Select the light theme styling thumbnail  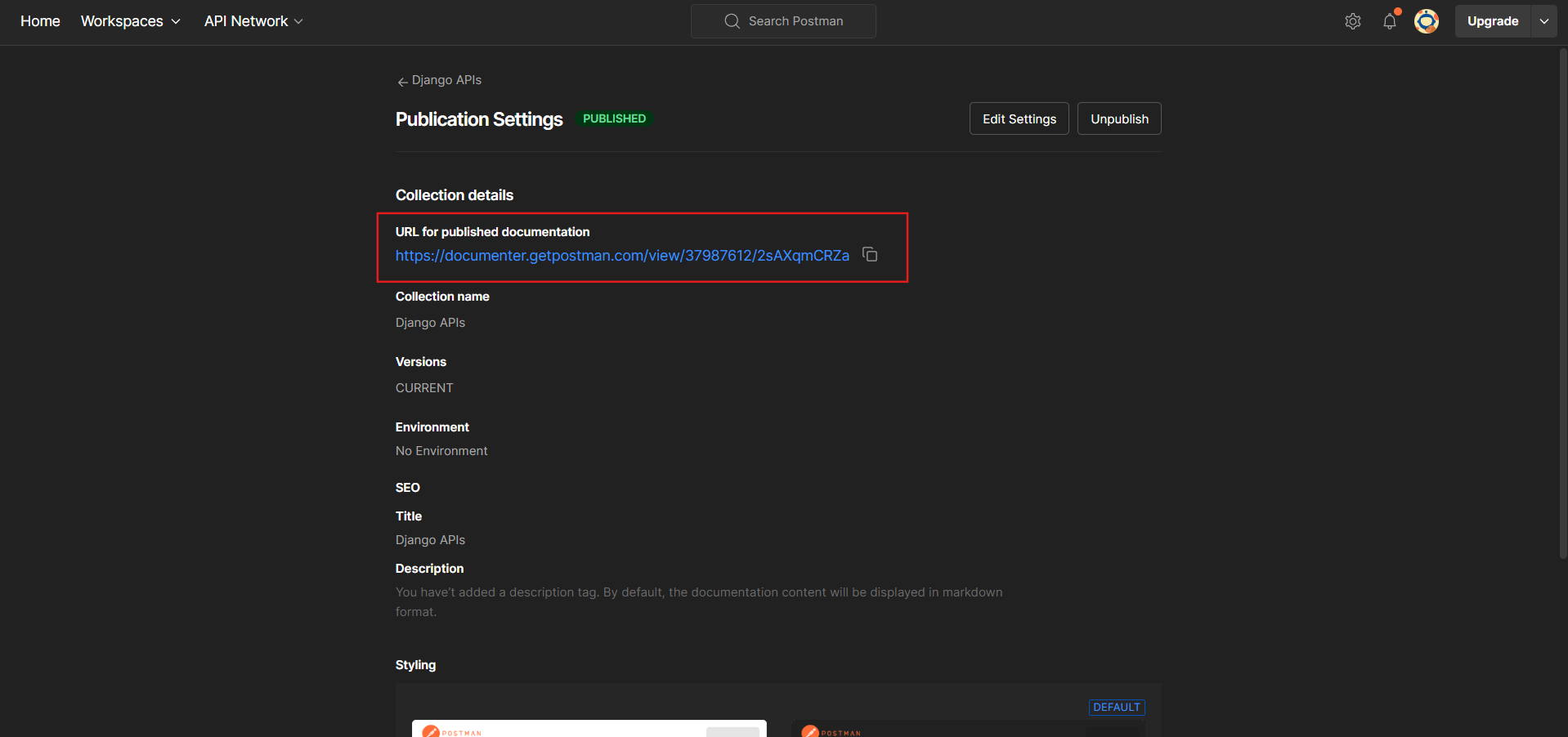[x=589, y=728]
